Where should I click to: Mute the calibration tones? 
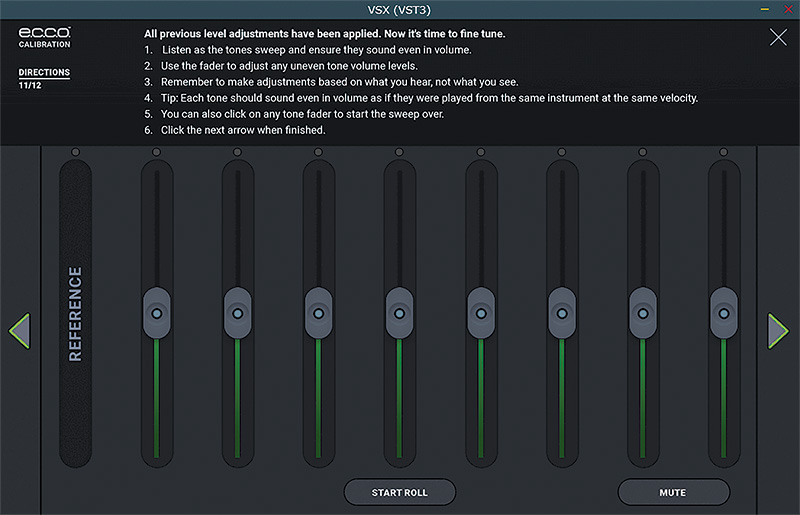(673, 492)
